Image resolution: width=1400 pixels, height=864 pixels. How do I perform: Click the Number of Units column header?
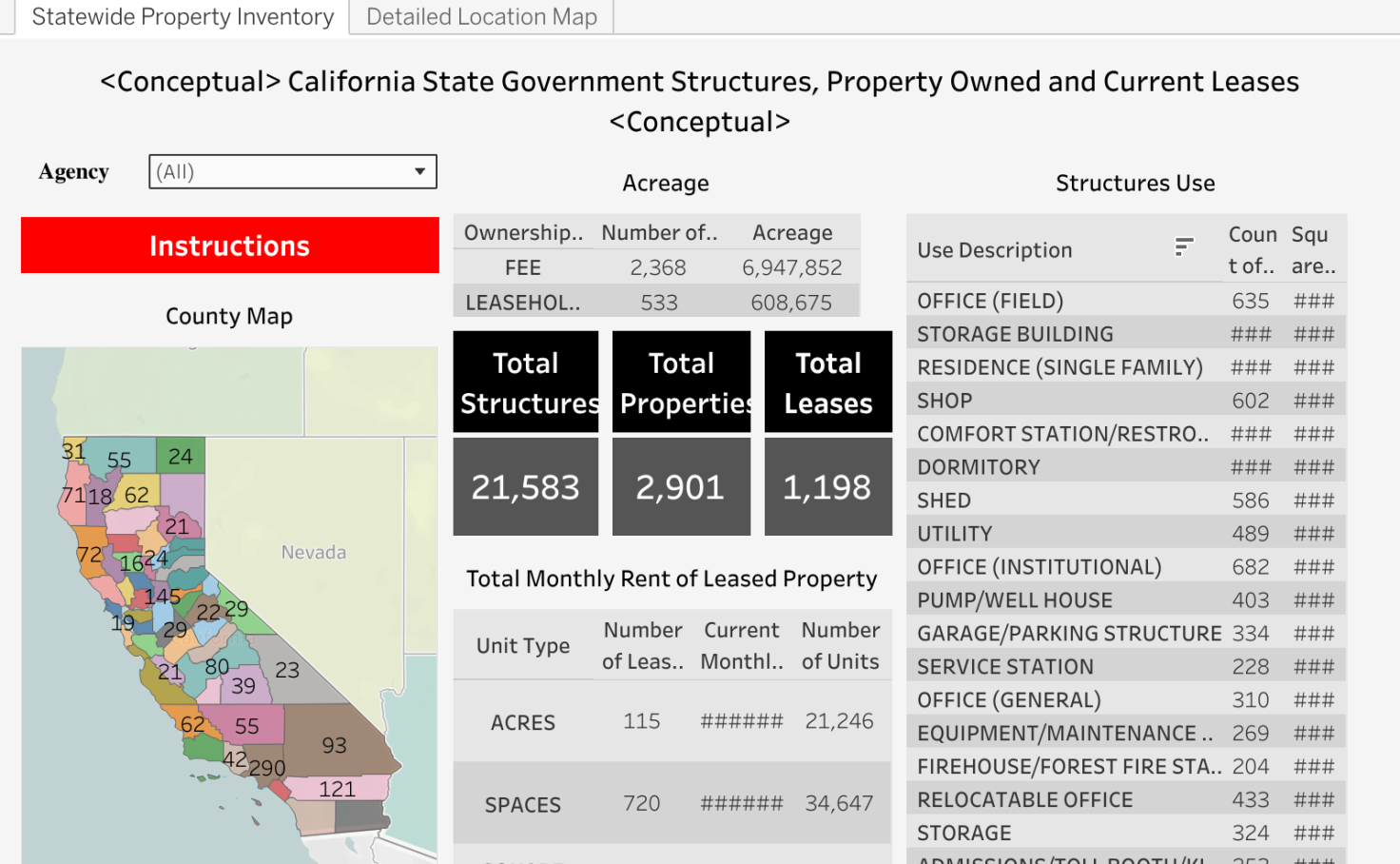(x=841, y=645)
